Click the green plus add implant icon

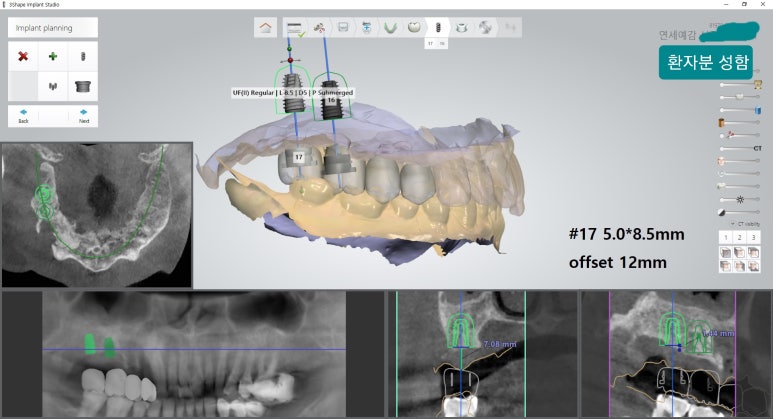(53, 57)
